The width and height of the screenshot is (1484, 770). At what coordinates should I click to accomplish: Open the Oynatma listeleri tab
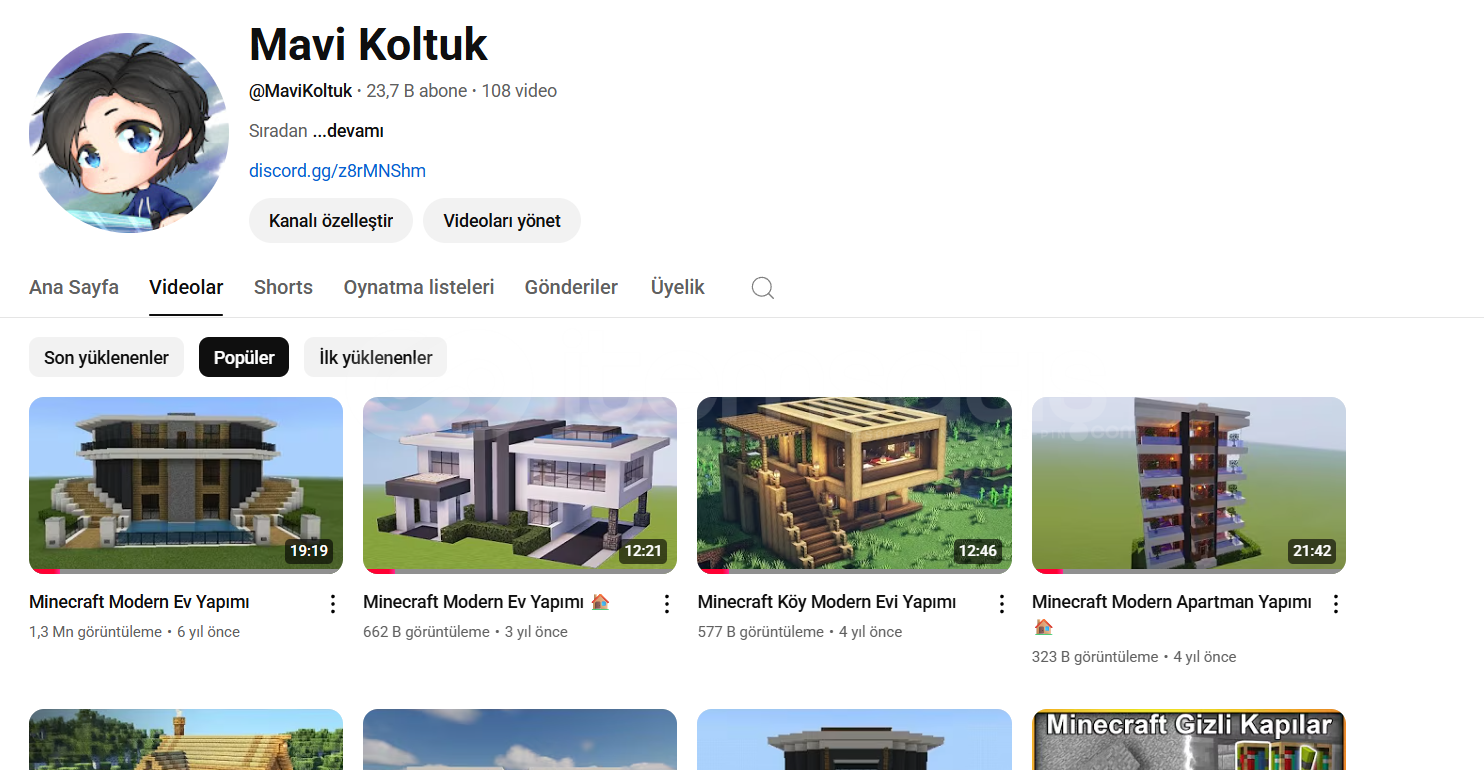[419, 287]
